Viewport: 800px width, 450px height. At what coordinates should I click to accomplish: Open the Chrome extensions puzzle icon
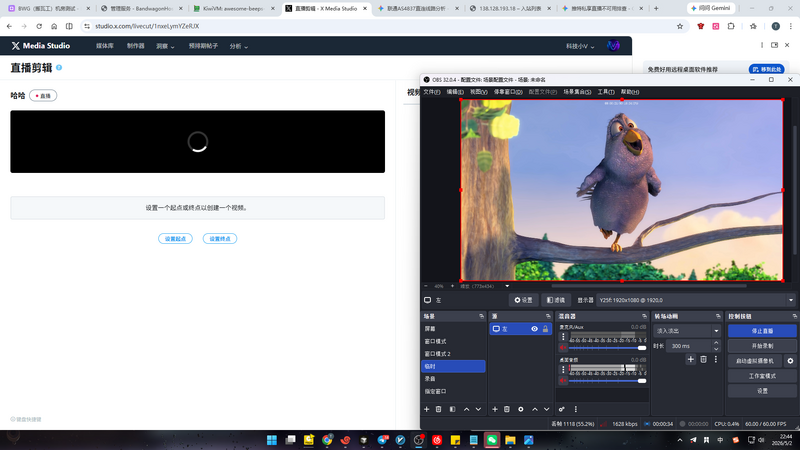[x=731, y=26]
